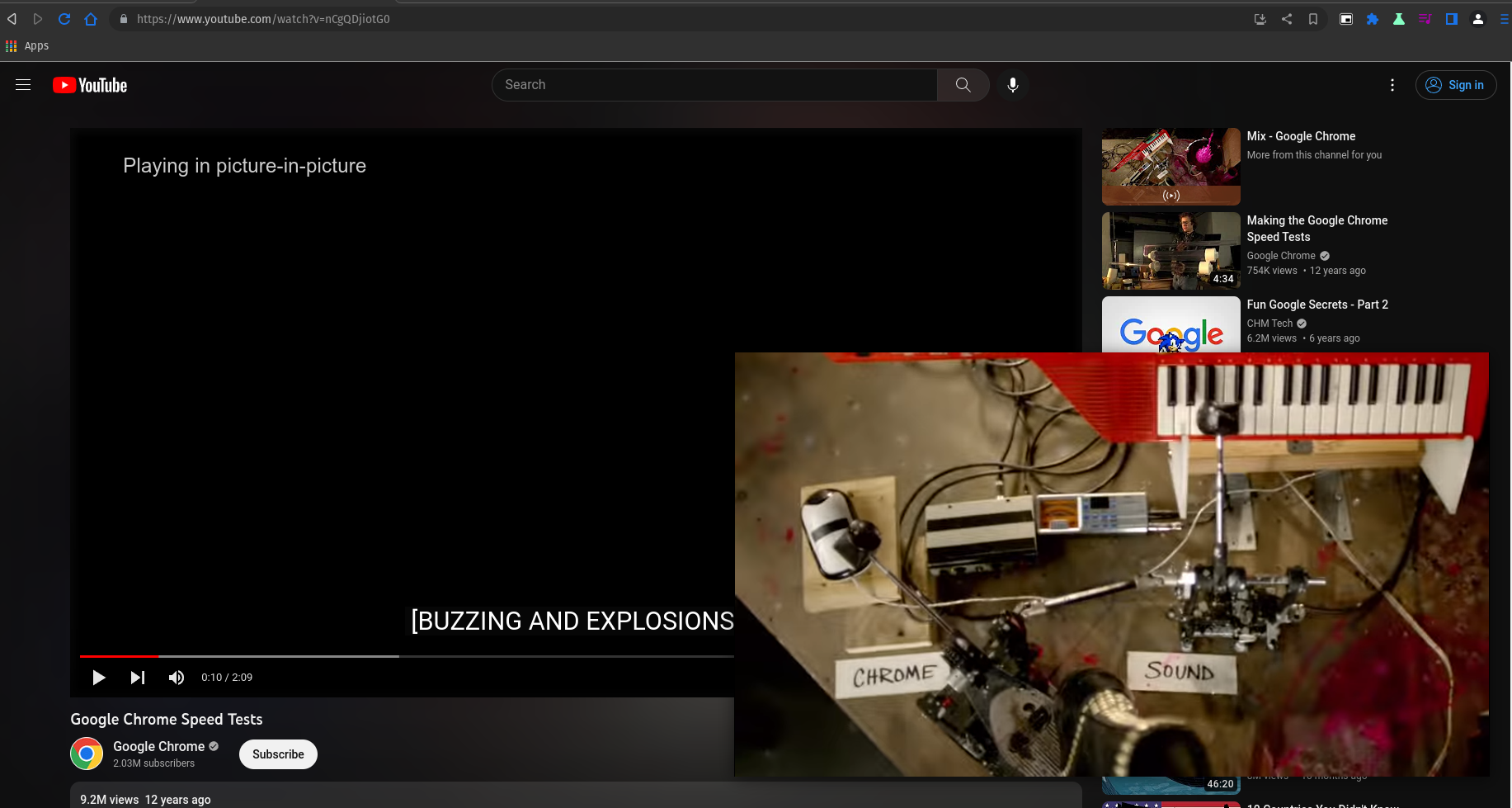
Task: Open the browser extensions puzzle icon
Action: pos(1373,18)
